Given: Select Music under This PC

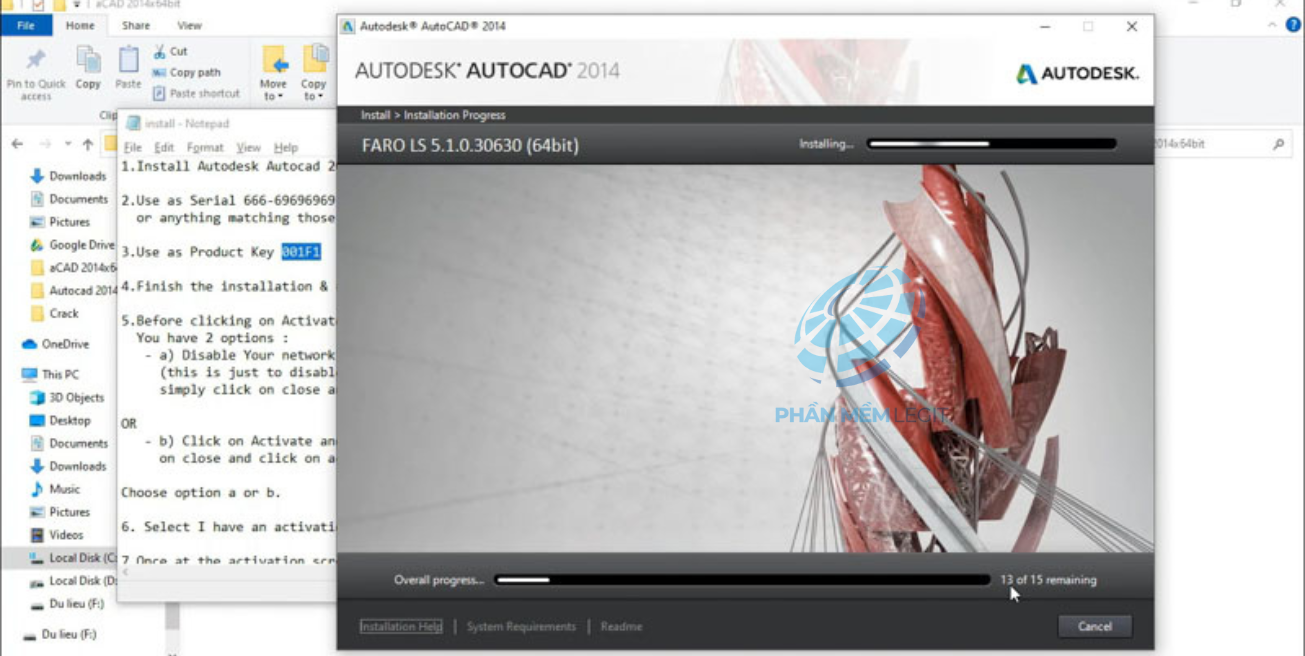Looking at the screenshot, I should (x=55, y=489).
